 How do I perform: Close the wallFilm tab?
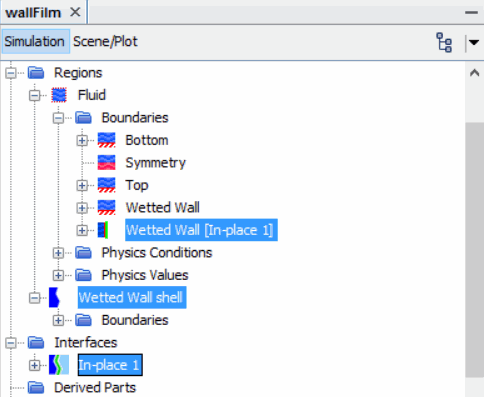75,12
